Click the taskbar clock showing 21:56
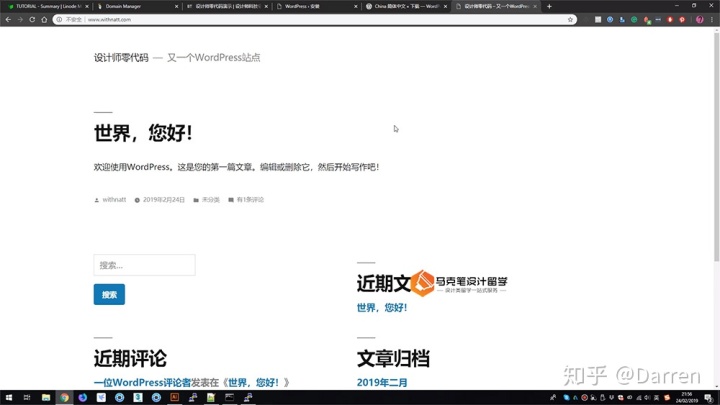This screenshot has width=720, height=405. point(687,398)
